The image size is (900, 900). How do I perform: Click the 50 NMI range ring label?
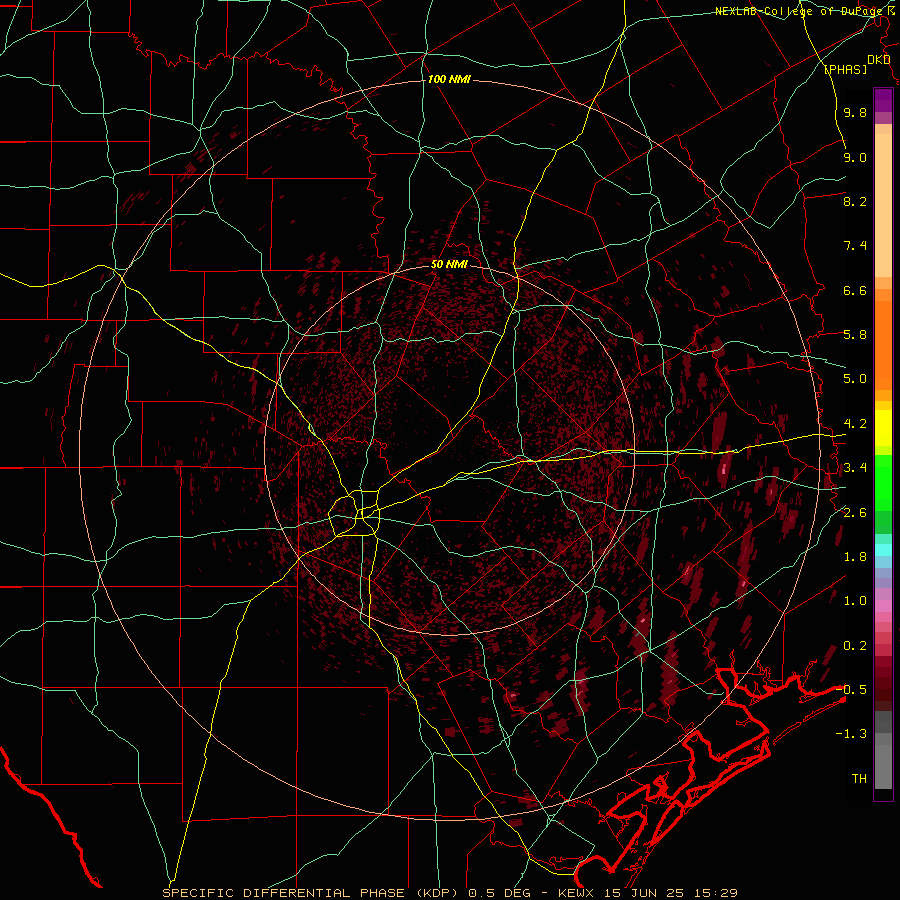click(x=449, y=265)
